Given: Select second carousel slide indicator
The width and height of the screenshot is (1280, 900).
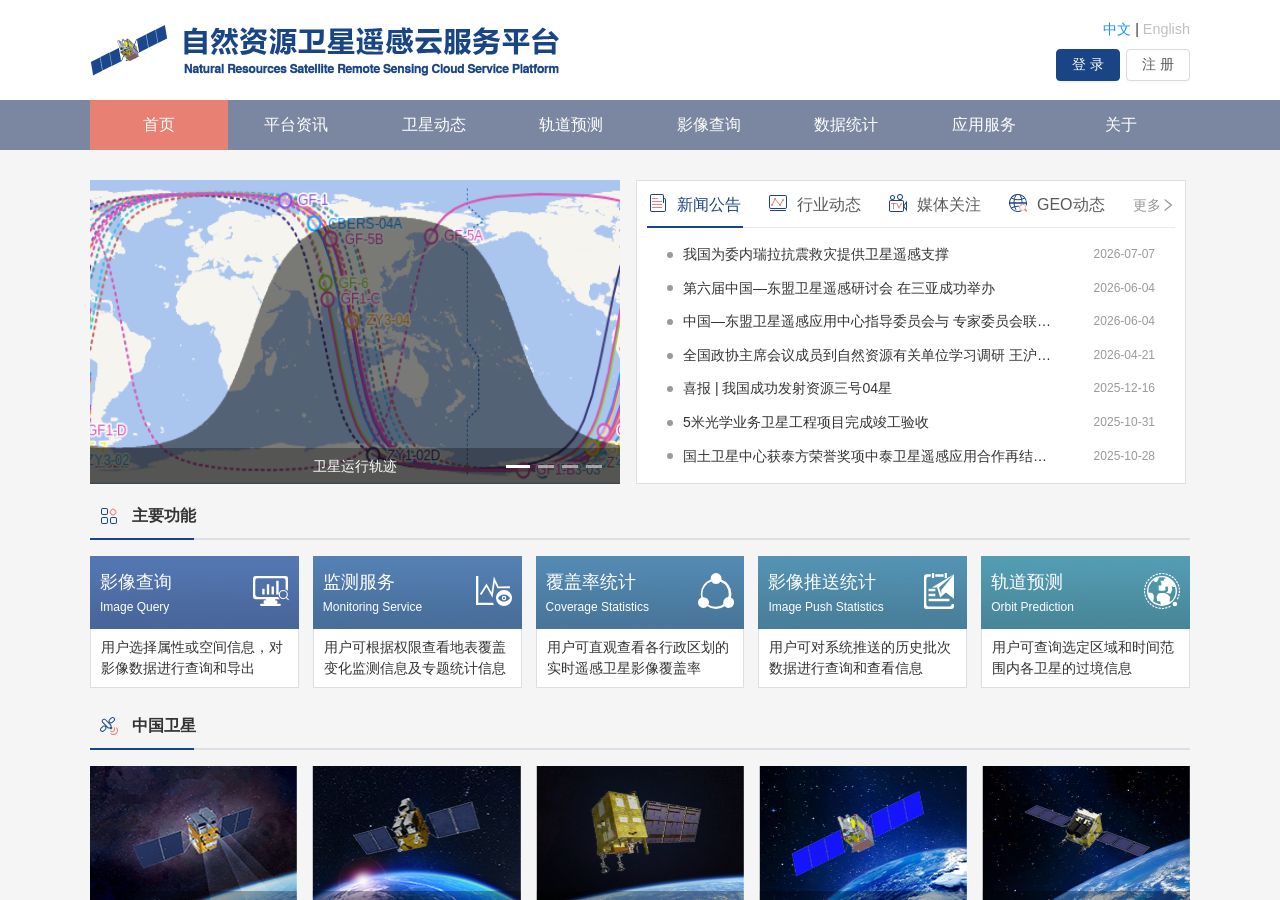Looking at the screenshot, I should tap(546, 466).
